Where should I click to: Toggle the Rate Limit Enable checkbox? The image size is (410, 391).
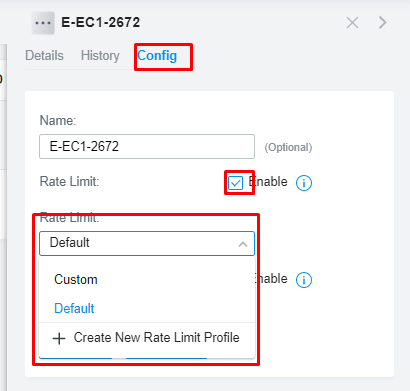tap(236, 183)
